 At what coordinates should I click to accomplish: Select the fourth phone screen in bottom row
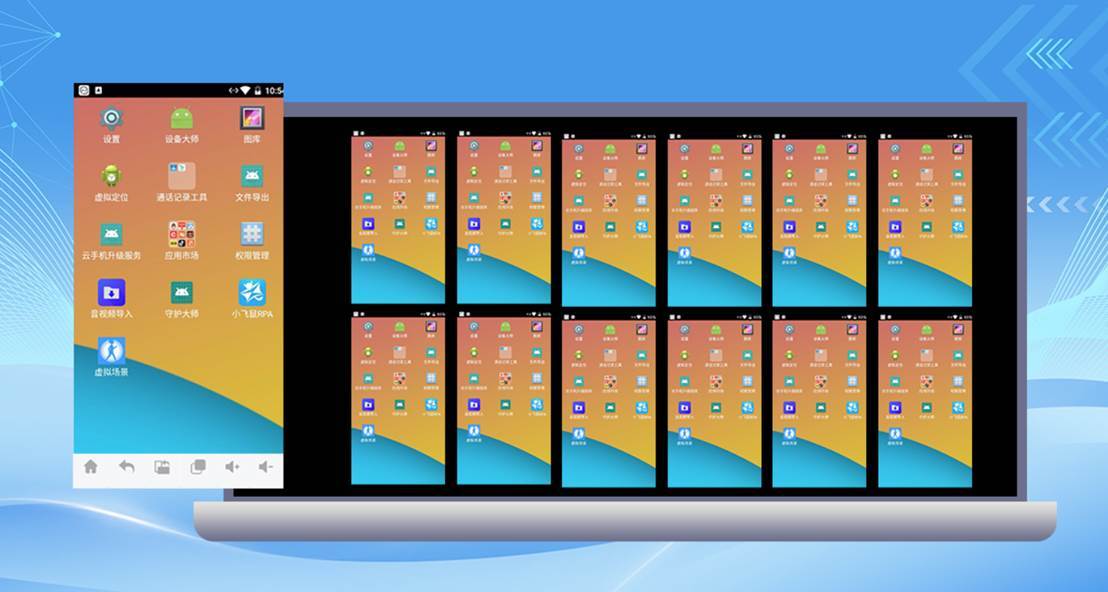tap(714, 401)
